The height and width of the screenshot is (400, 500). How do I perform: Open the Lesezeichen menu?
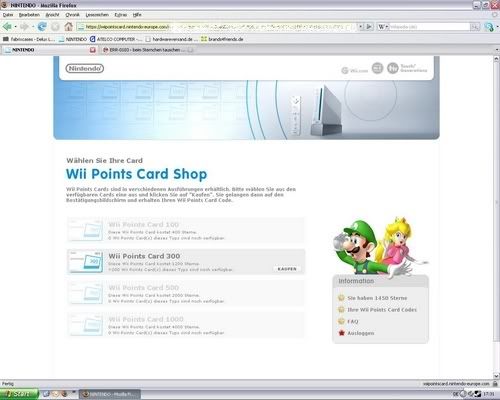[x=97, y=15]
